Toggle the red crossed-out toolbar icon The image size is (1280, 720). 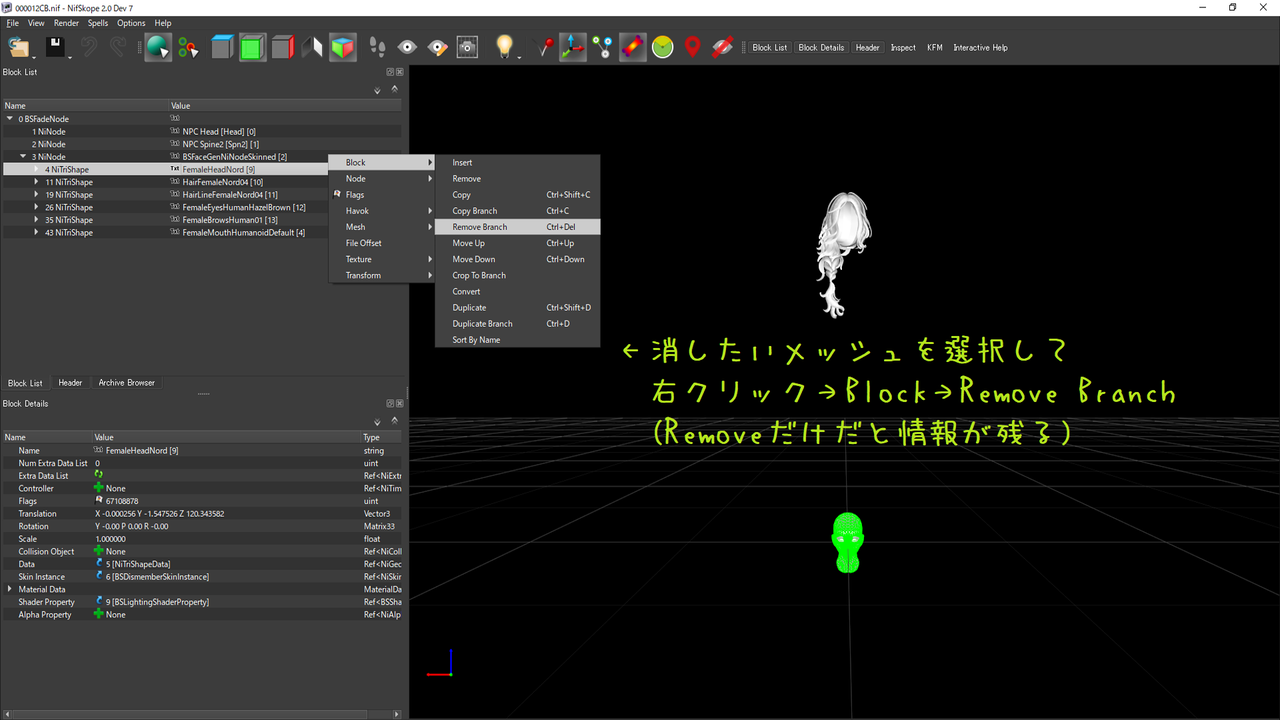click(722, 47)
